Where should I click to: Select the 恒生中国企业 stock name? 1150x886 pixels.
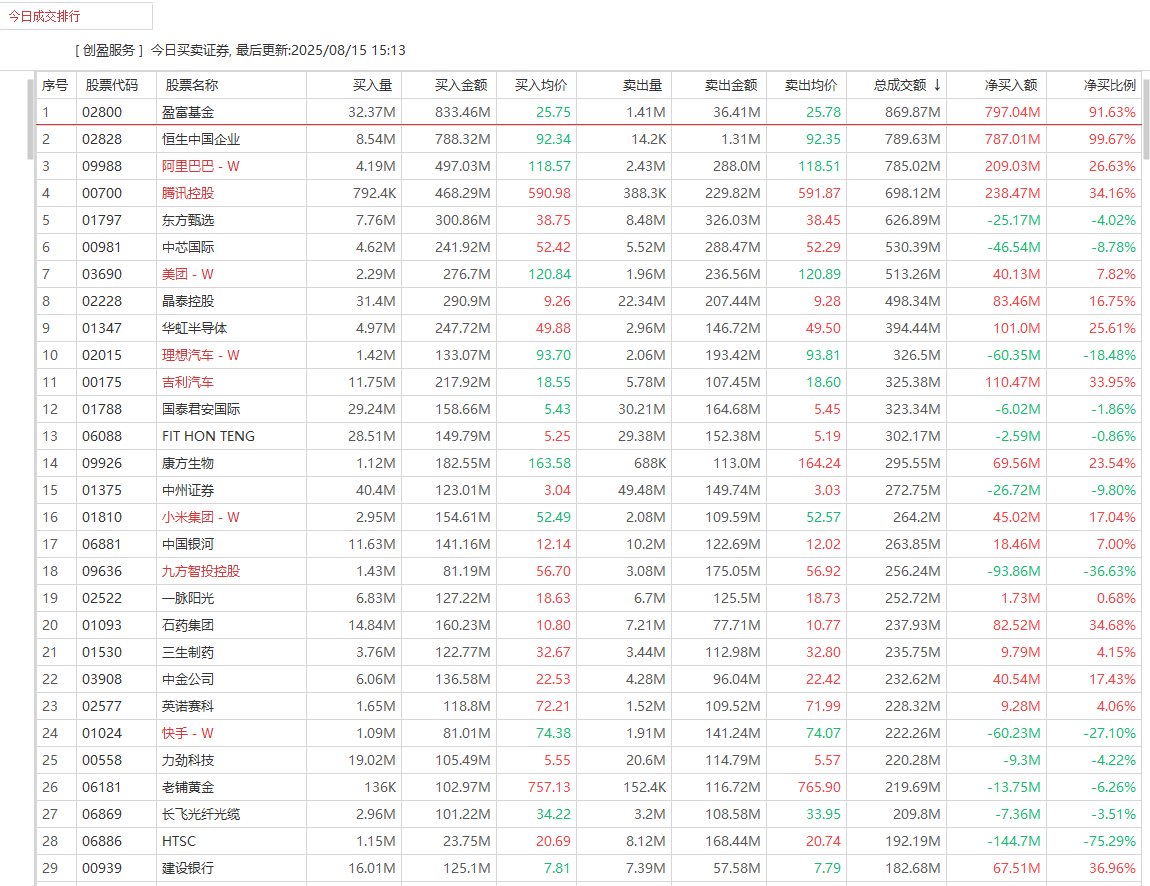pyautogui.click(x=201, y=139)
